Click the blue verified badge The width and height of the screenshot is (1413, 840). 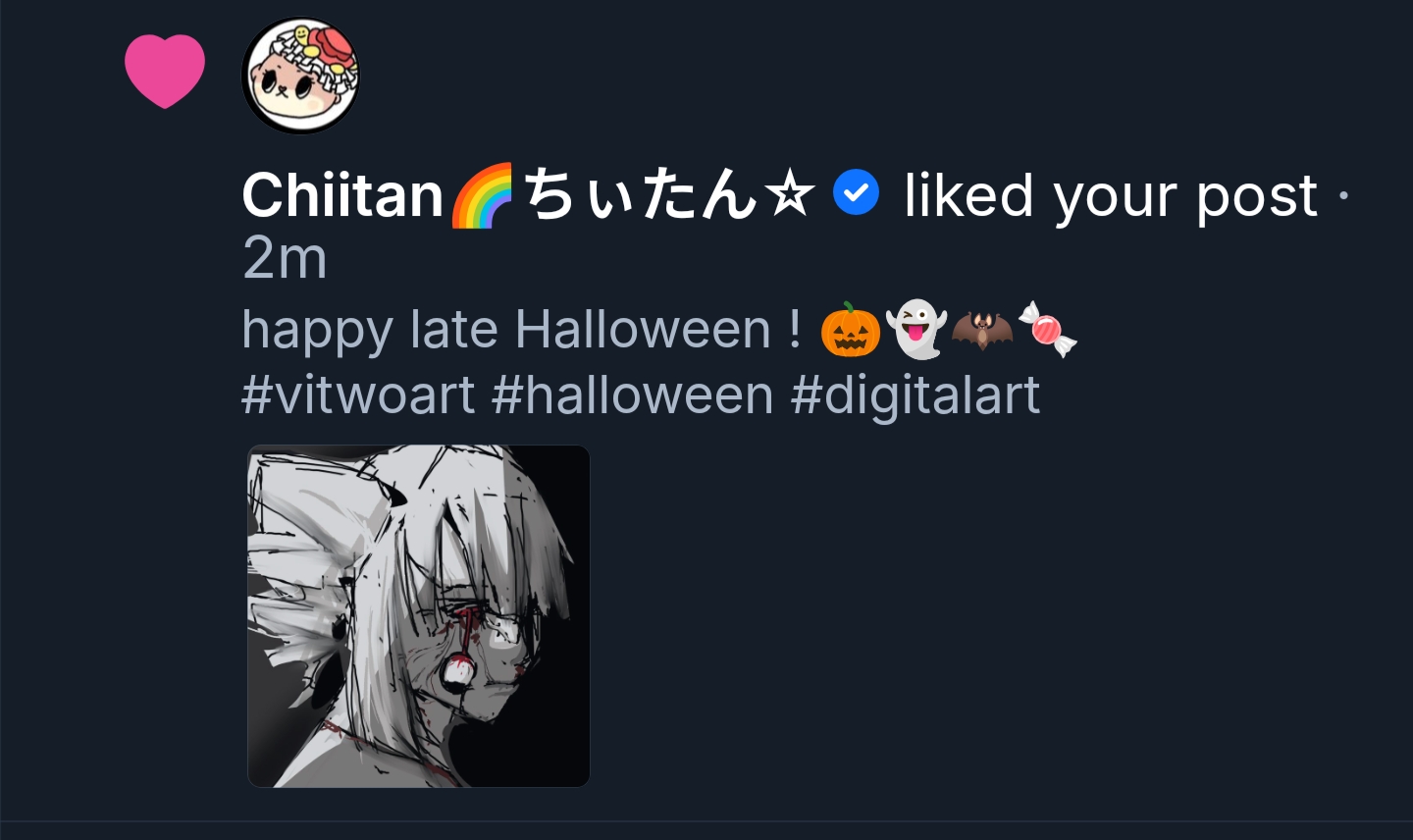(x=856, y=192)
